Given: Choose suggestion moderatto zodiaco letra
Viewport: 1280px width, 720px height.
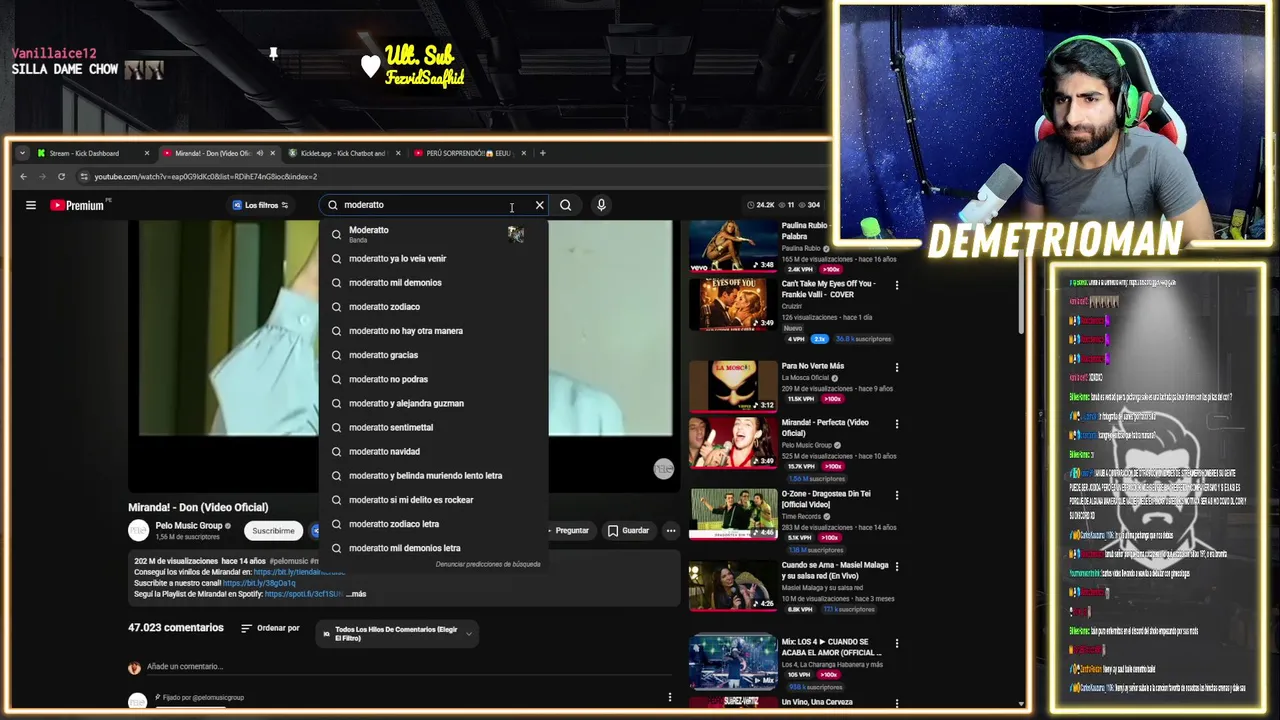Looking at the screenshot, I should coord(433,523).
